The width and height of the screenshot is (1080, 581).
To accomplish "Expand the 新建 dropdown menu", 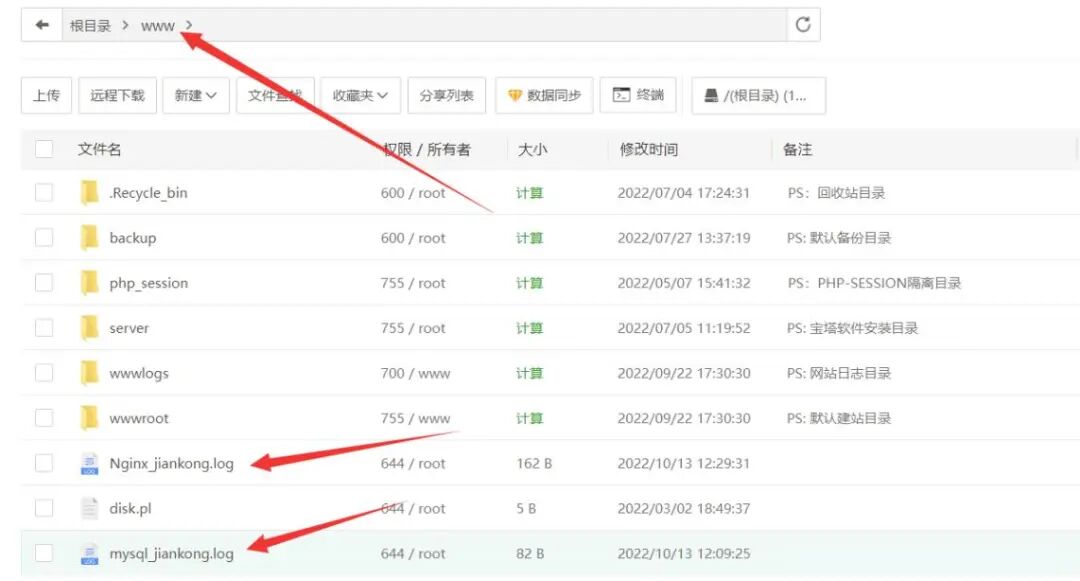I will [196, 96].
